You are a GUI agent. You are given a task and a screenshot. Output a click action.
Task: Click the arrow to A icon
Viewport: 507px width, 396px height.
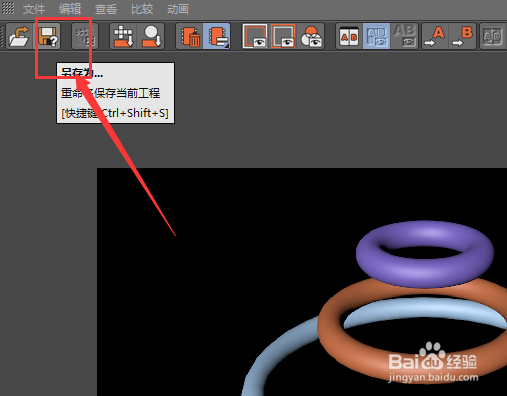[435, 36]
